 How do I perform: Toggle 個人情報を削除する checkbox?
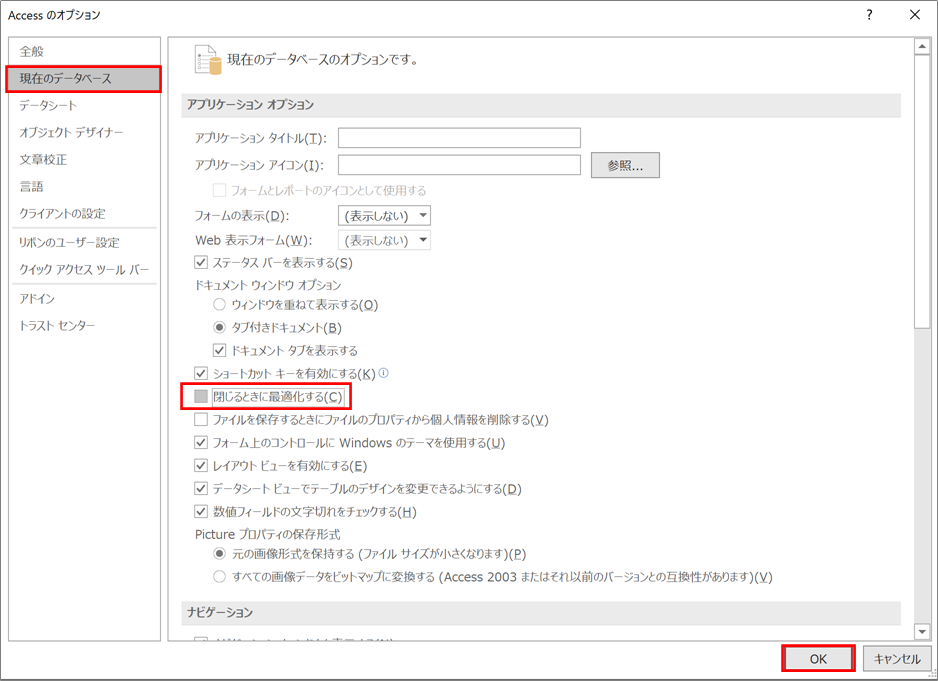coord(201,419)
